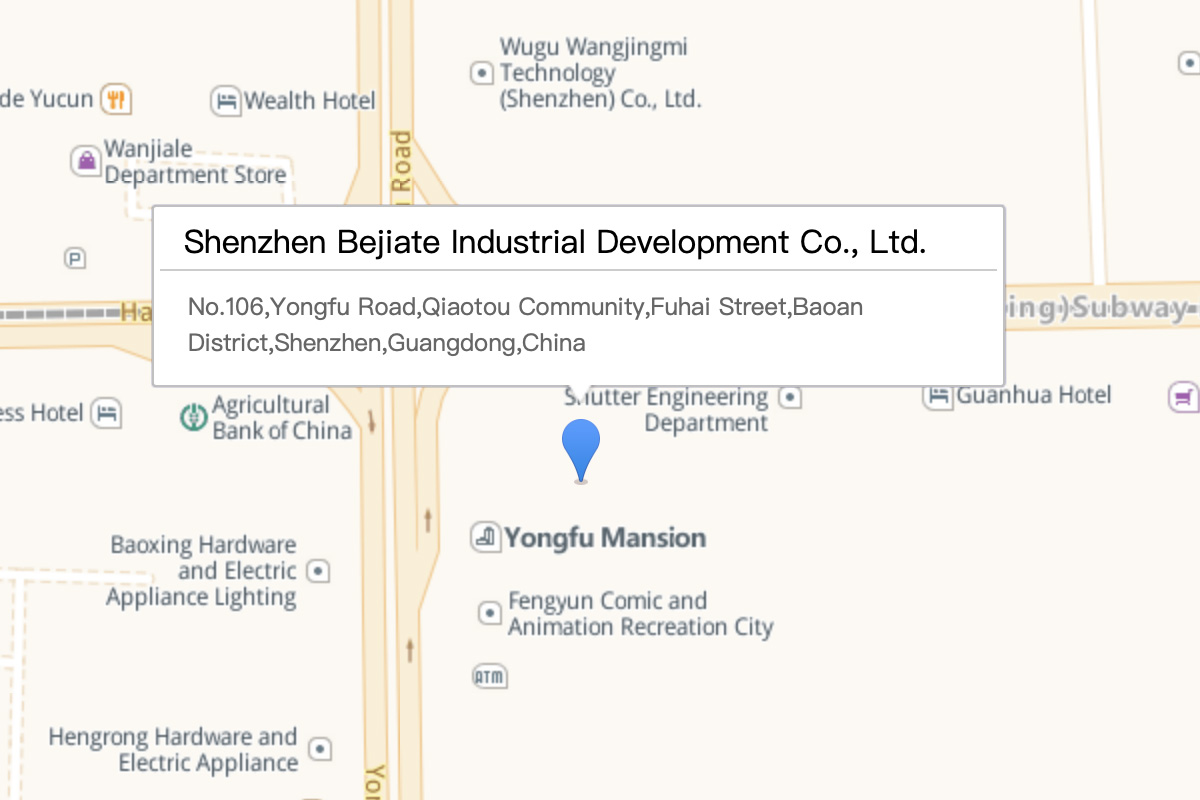This screenshot has height=800, width=1200.
Task: Select the Hengrong Hardware marker icon
Action: [x=320, y=749]
